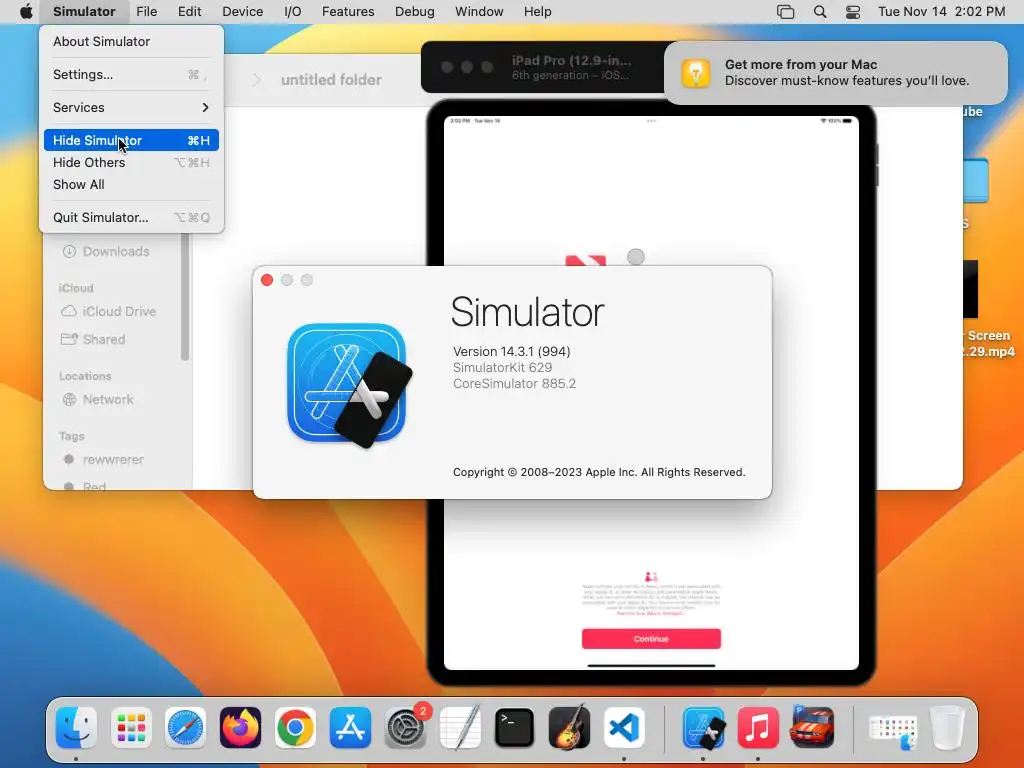This screenshot has height=768, width=1024.
Task: Choose Quit Simulator…
Action: tap(131, 217)
